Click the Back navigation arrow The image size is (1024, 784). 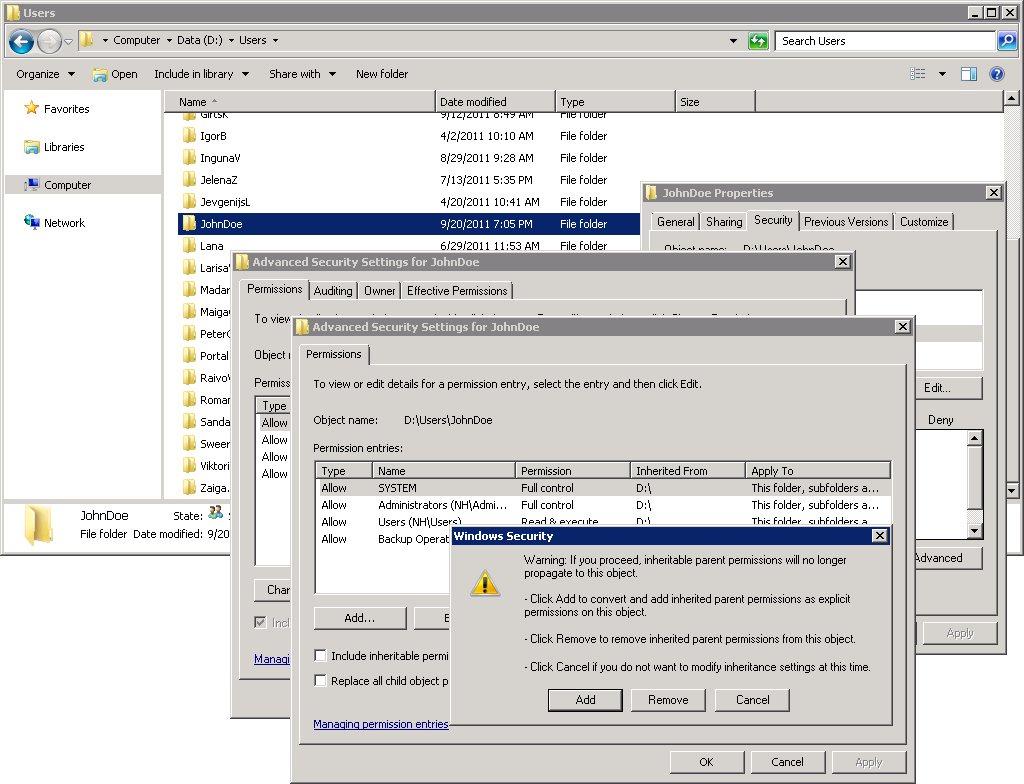[22, 41]
